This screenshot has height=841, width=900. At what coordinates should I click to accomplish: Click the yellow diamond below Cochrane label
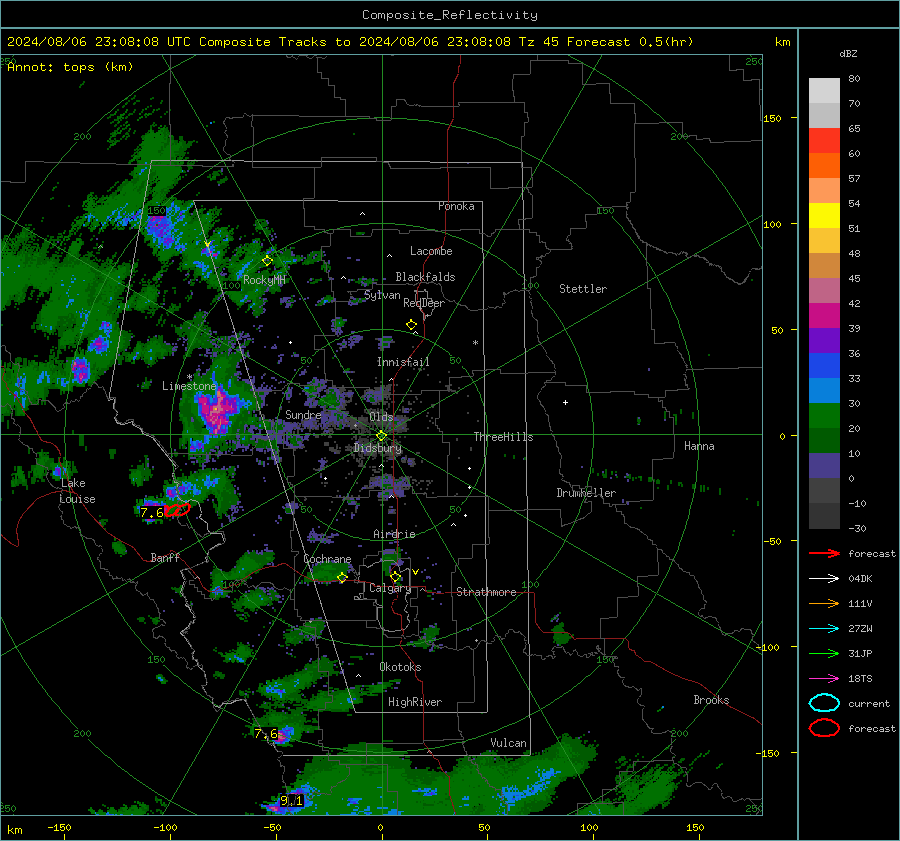tap(342, 578)
